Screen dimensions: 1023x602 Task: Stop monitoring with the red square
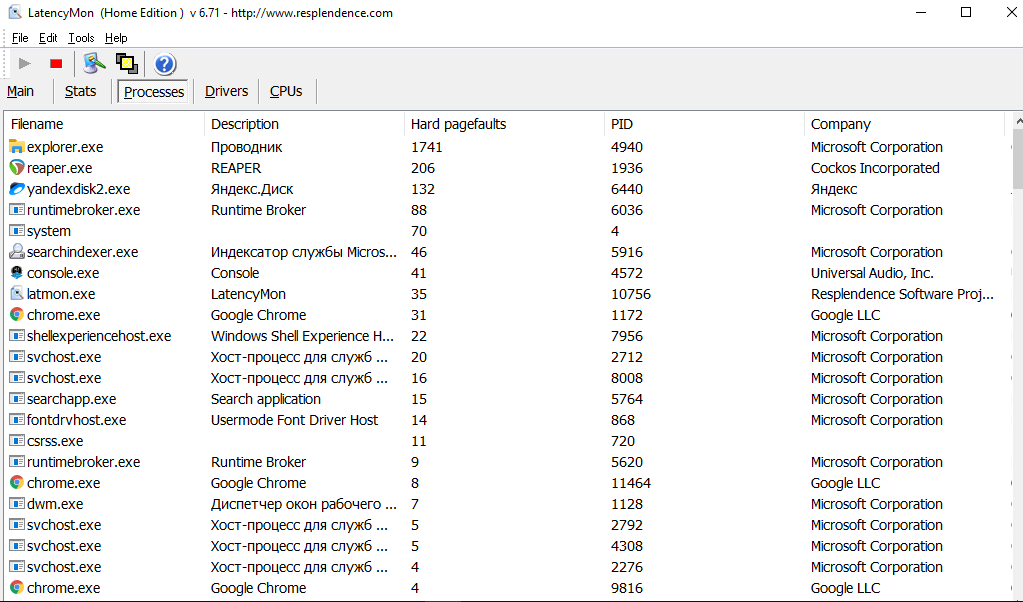(56, 63)
